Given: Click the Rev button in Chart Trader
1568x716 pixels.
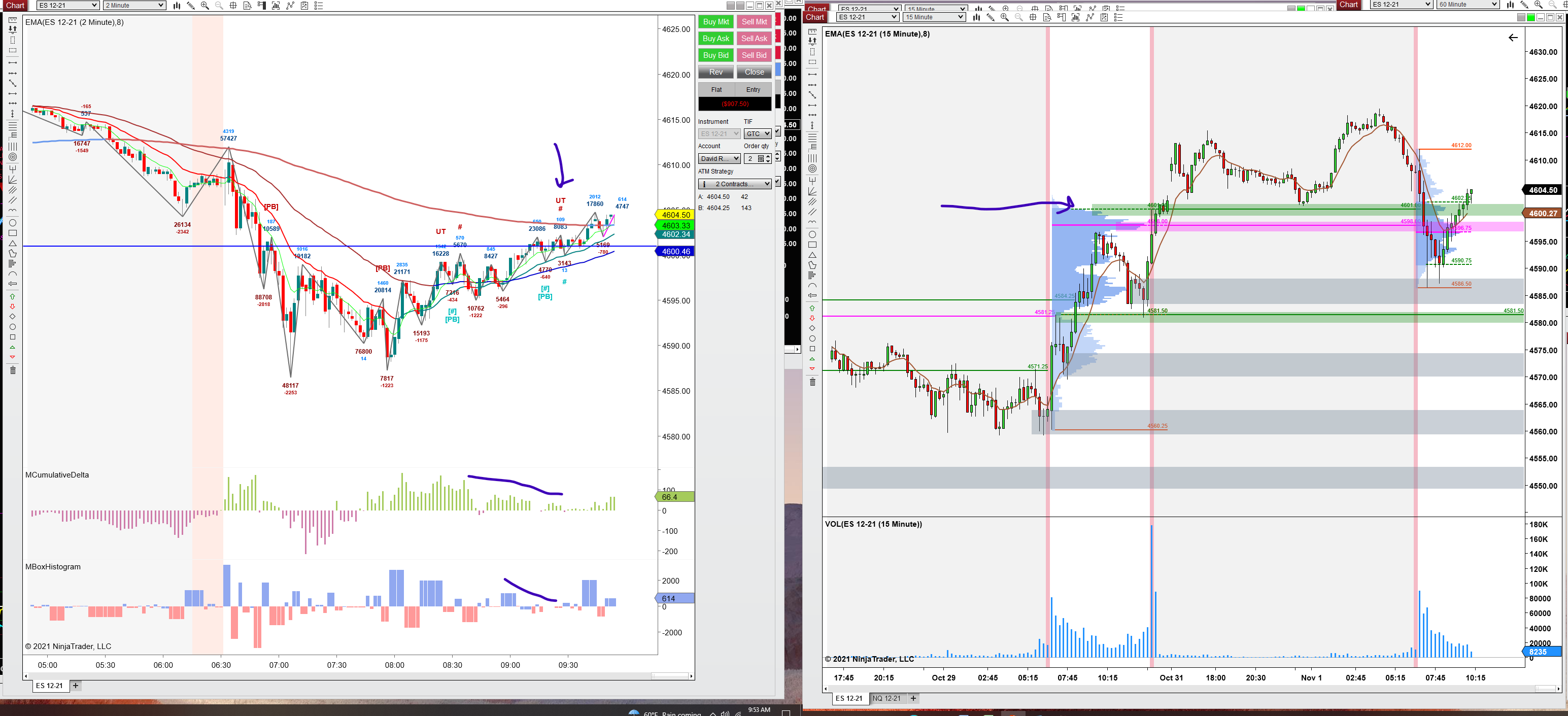Looking at the screenshot, I should click(x=716, y=72).
